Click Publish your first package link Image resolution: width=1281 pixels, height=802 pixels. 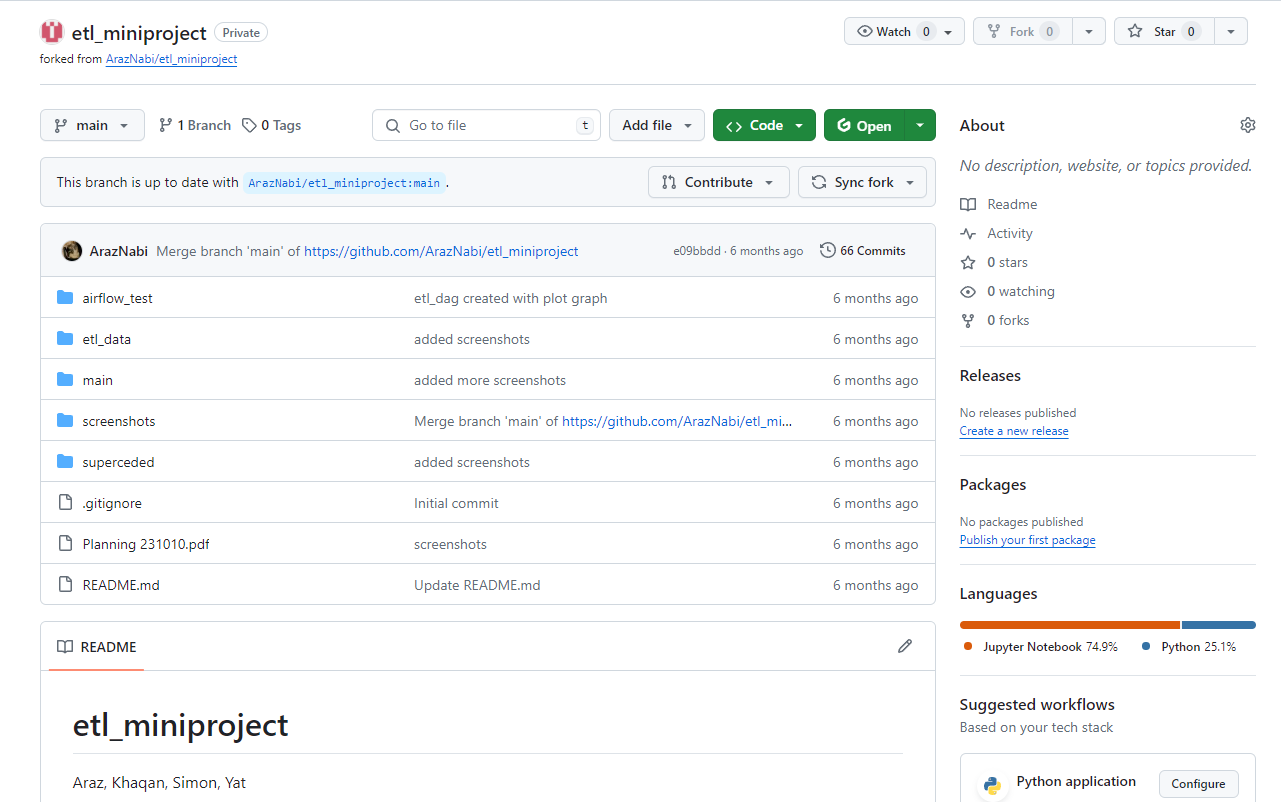click(x=1027, y=540)
